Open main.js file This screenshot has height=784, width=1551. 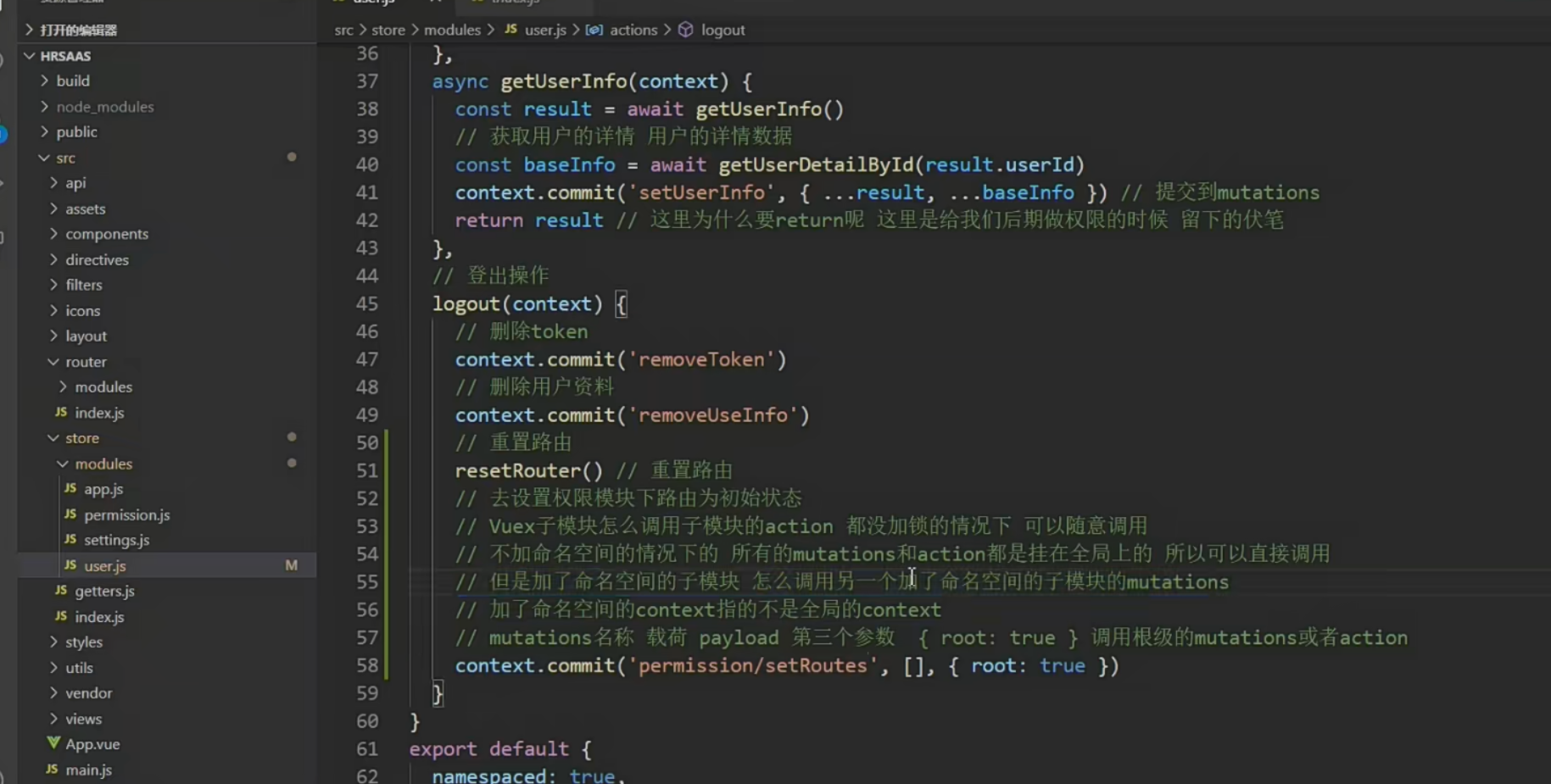88,770
